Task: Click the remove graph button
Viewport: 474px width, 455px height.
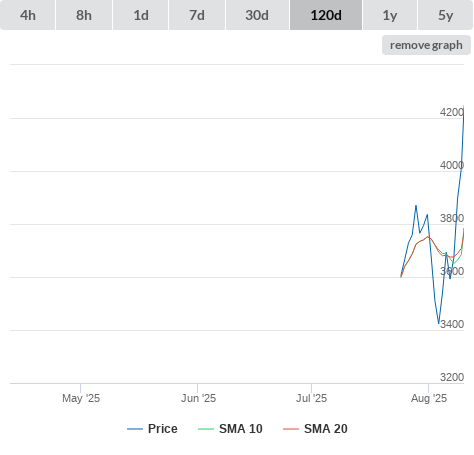Action: 426,45
